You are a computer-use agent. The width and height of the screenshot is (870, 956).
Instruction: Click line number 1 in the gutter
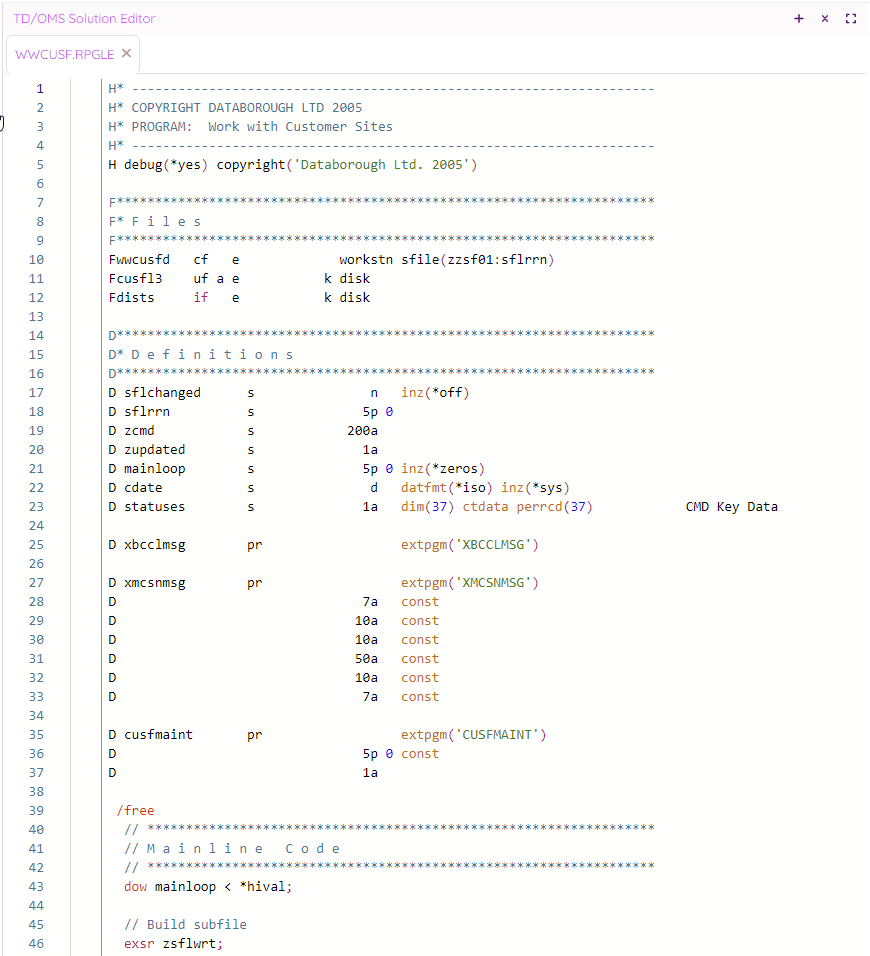tap(40, 88)
